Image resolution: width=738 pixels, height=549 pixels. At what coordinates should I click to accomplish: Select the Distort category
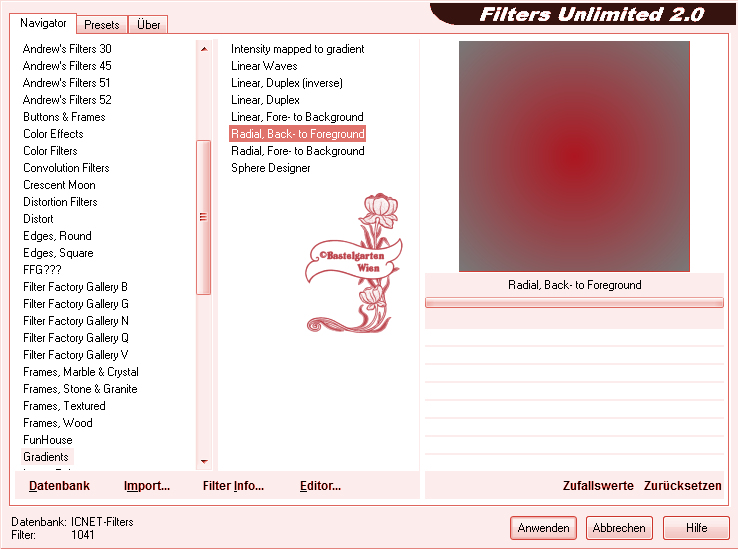pos(38,219)
